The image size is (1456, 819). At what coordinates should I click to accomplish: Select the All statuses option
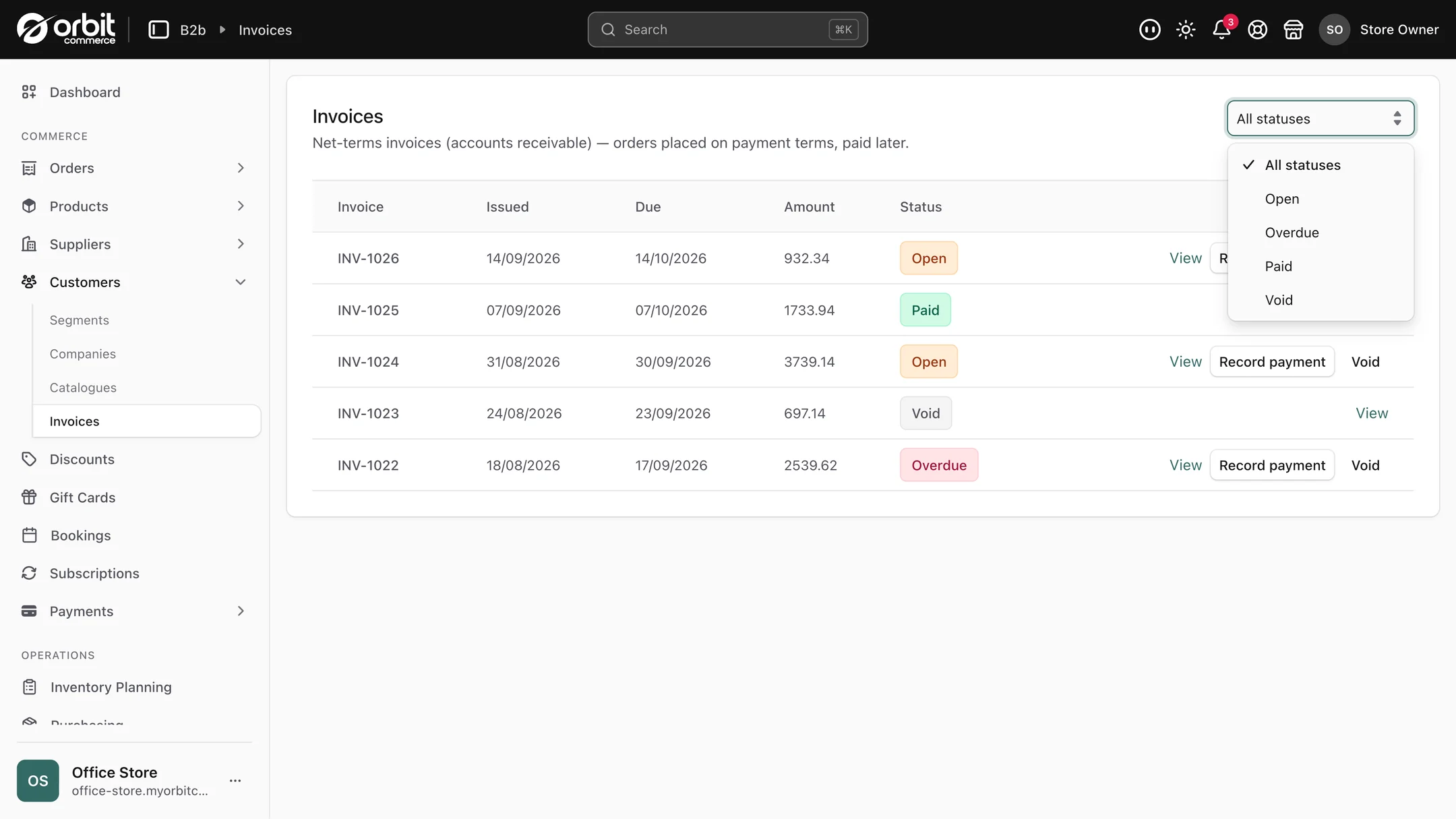coord(1320,165)
